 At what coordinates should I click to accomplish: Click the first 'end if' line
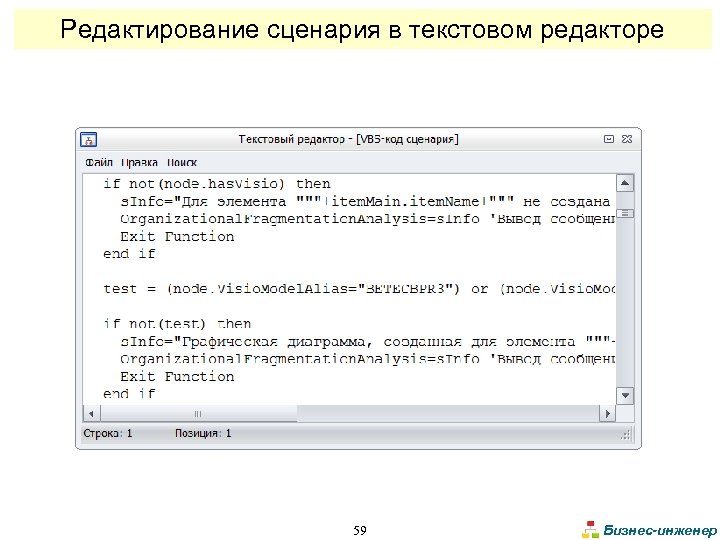pos(129,254)
